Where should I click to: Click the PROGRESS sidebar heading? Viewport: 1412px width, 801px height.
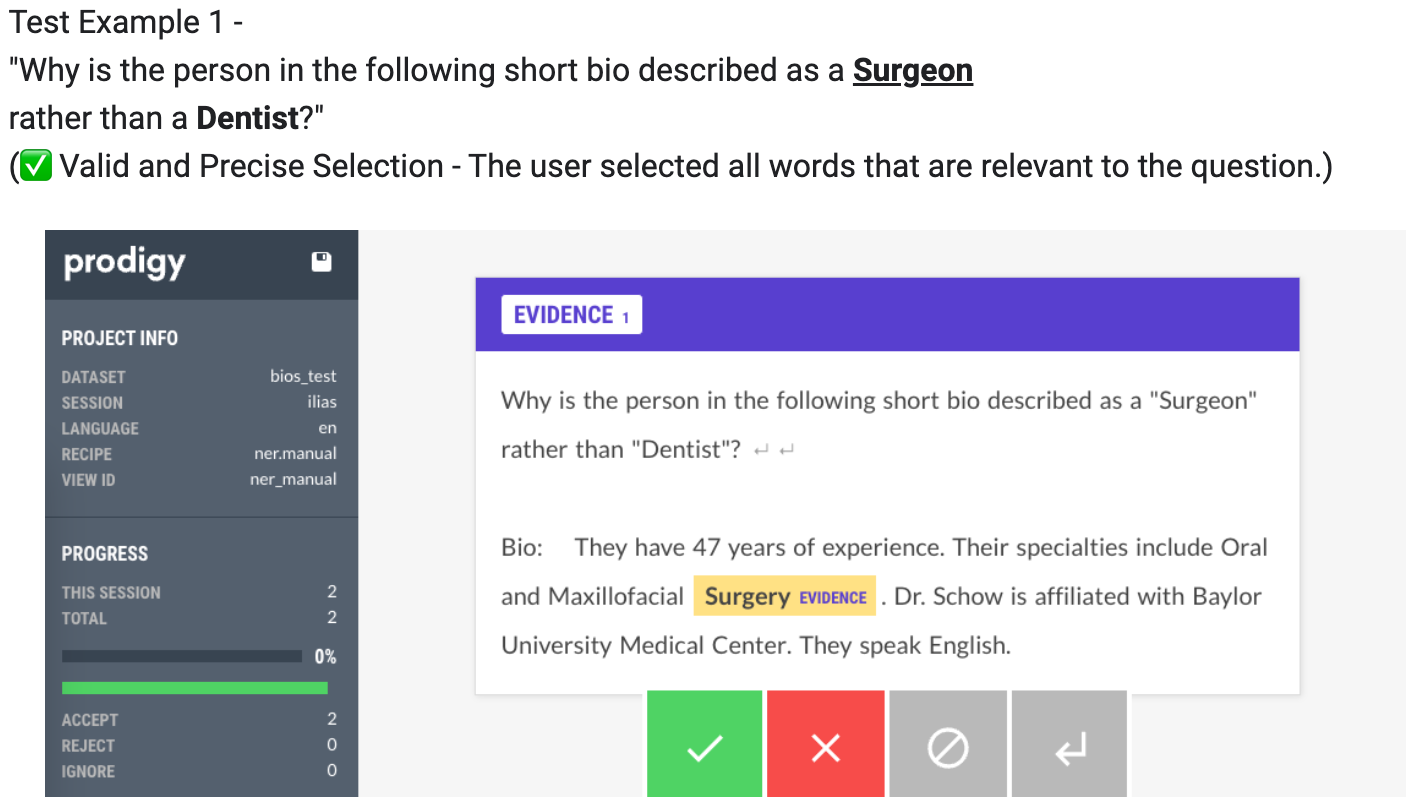tap(105, 554)
